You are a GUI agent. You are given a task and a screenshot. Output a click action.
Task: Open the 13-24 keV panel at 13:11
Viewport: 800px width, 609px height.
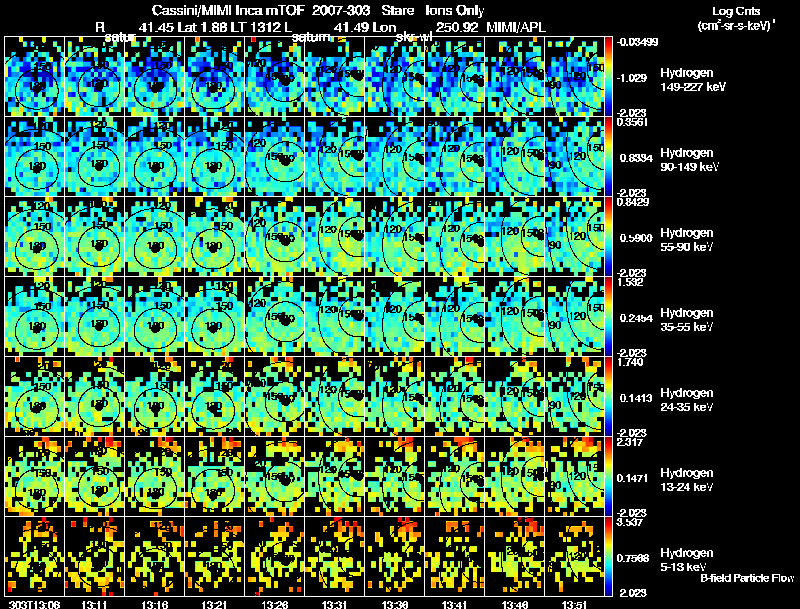(x=94, y=477)
